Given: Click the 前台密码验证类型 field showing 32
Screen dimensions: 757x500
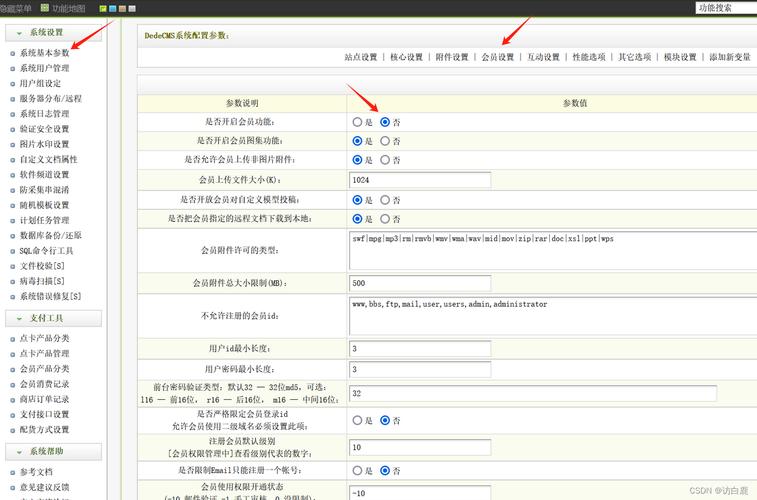Looking at the screenshot, I should [533, 393].
